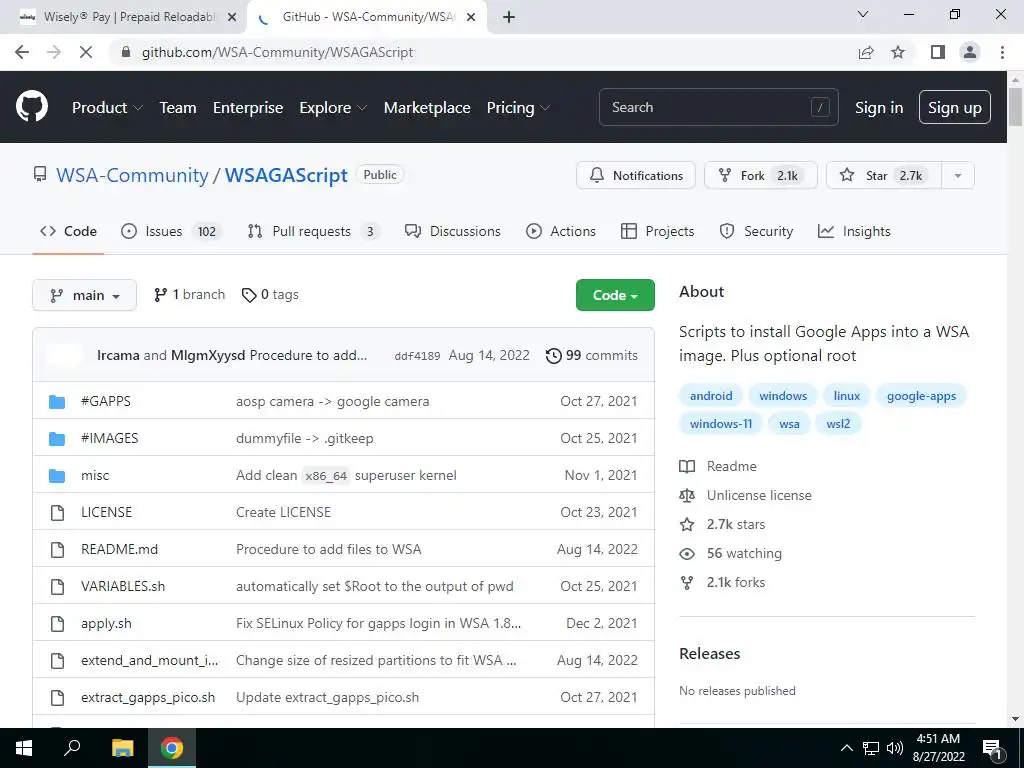
Task: Switch to the Actions tab
Action: point(561,231)
